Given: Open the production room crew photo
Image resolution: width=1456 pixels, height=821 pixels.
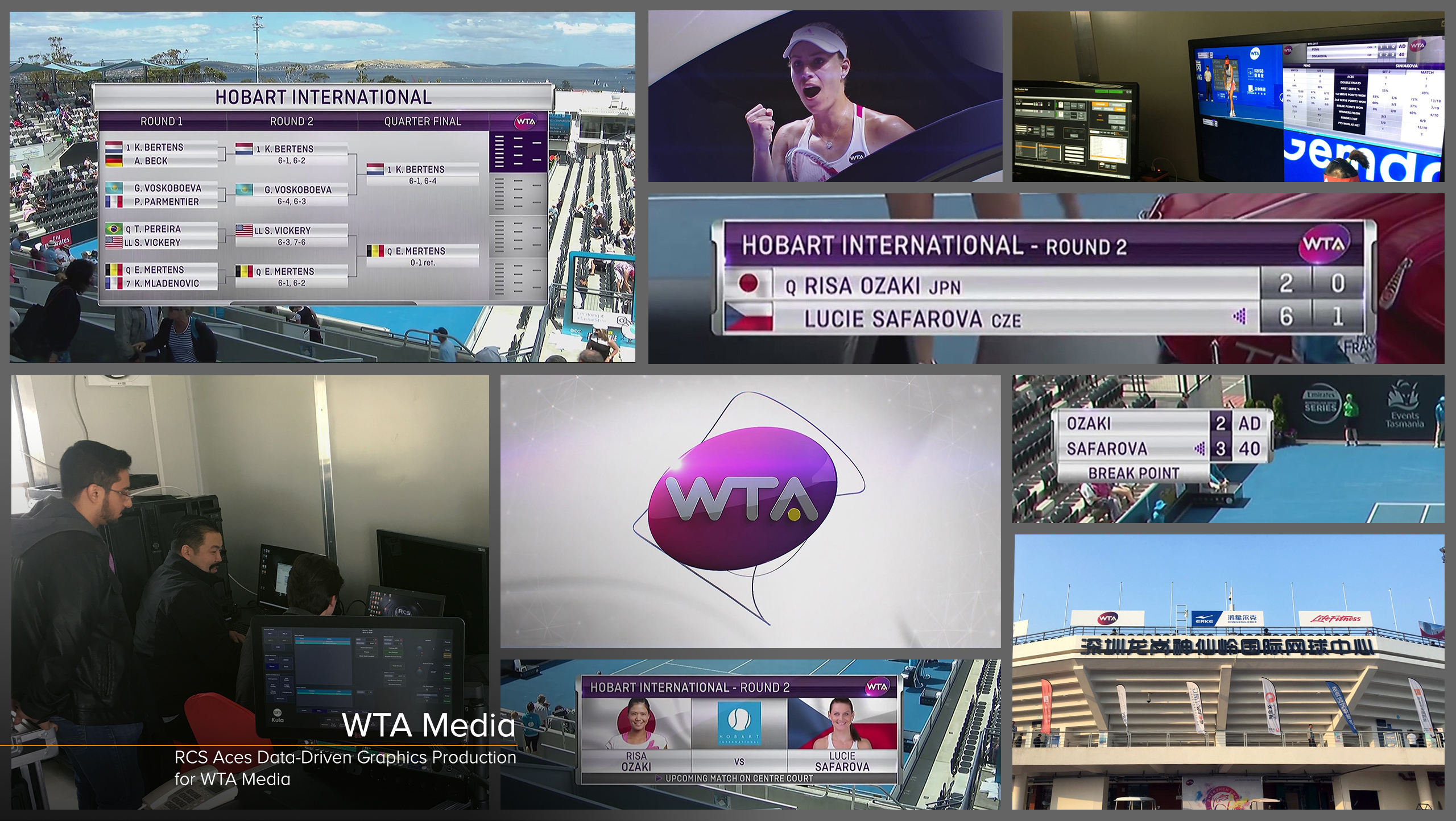Looking at the screenshot, I should click(250, 592).
